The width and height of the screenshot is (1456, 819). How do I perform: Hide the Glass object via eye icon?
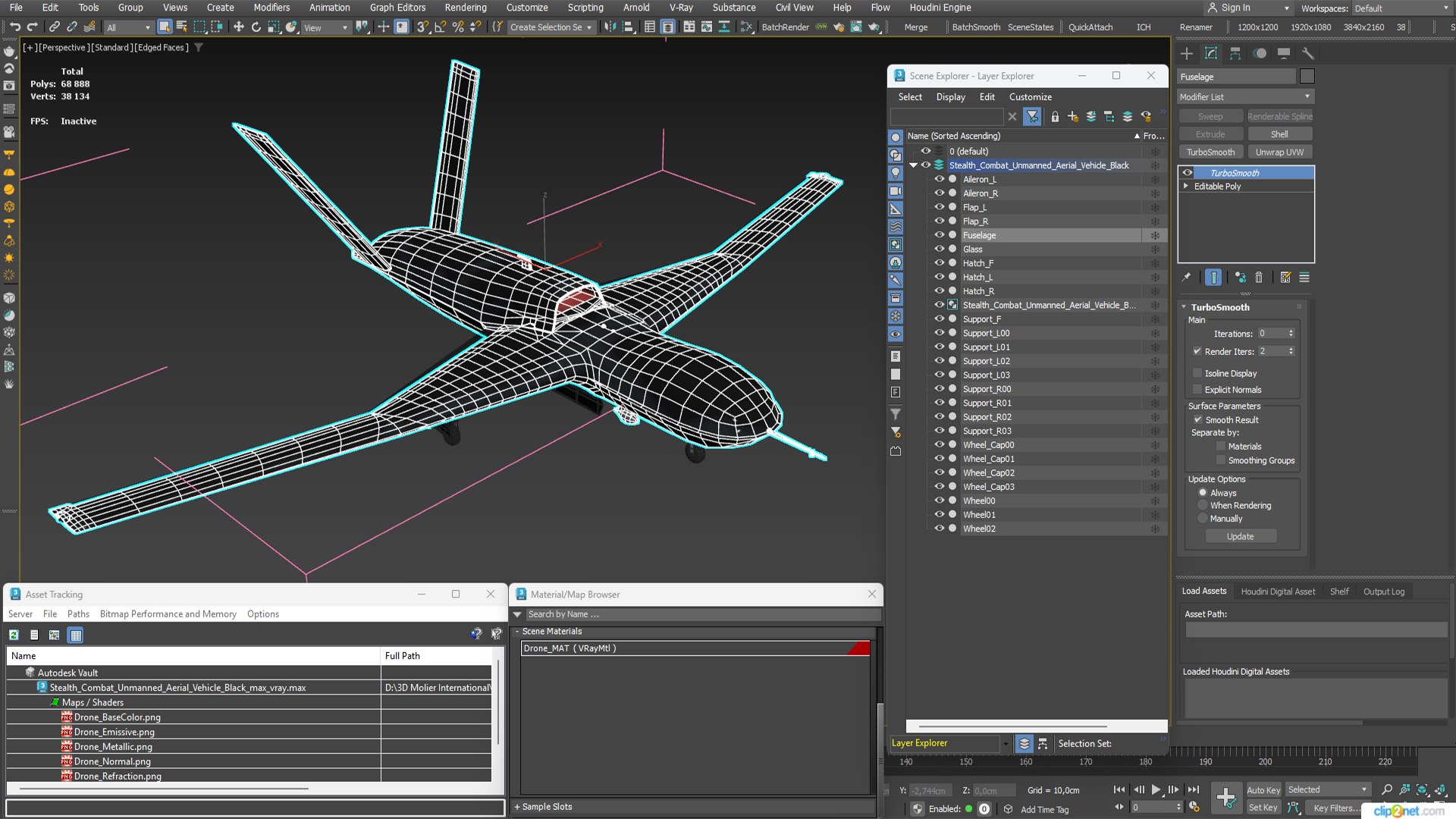[x=939, y=249]
